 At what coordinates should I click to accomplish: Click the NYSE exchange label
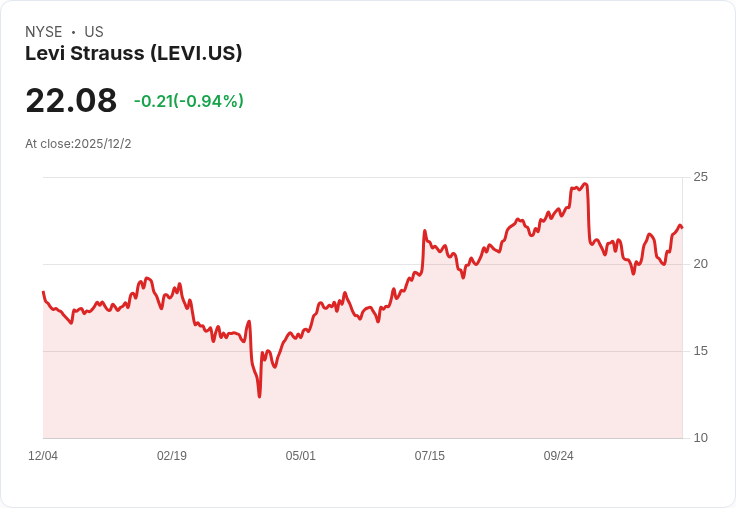(44, 32)
